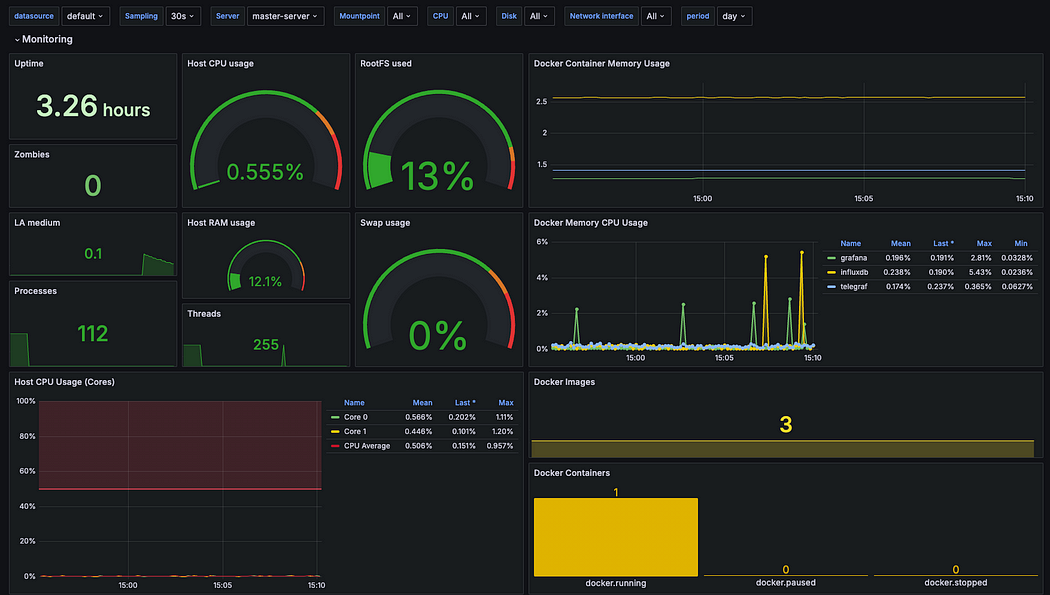
Task: Open the Sampling 30s dropdown
Action: 182,16
